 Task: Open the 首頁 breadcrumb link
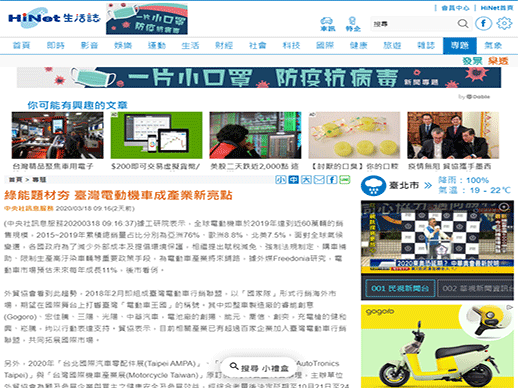tap(15, 180)
